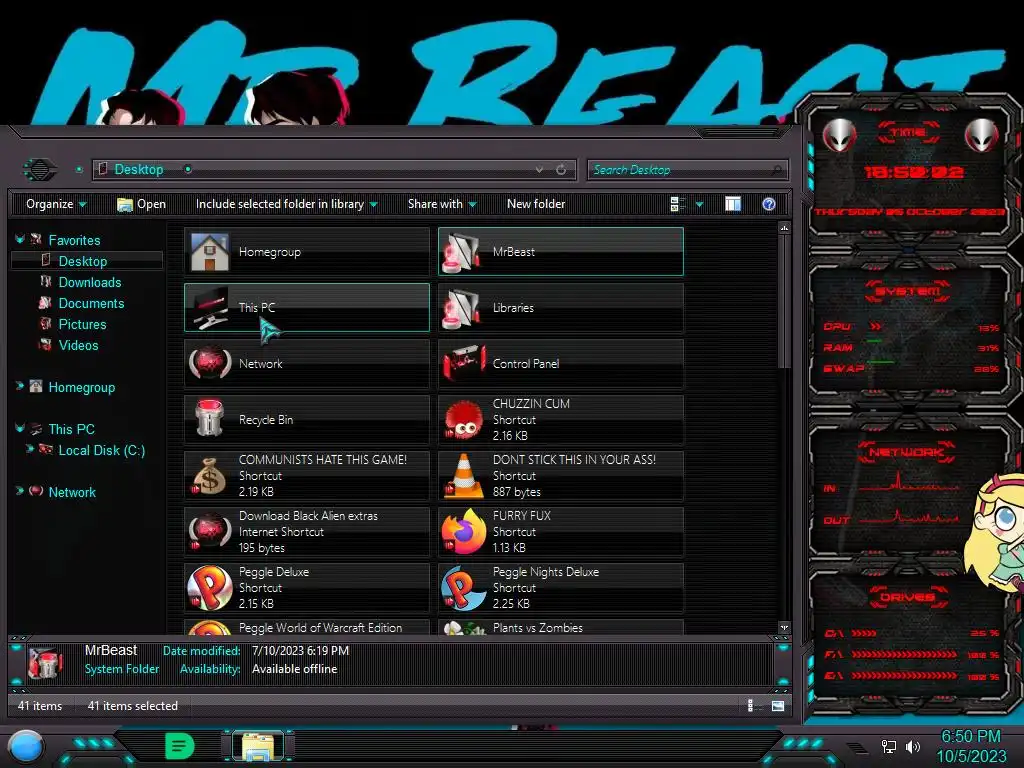1024x768 pixels.
Task: Select the Peggle Nights Deluxe icon
Action: pyautogui.click(x=462, y=588)
